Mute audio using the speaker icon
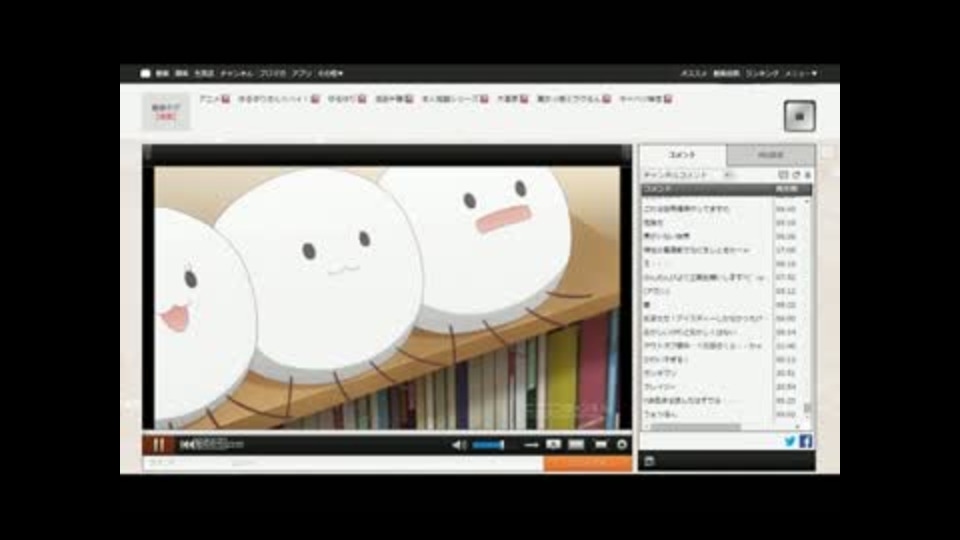The image size is (960, 540). coord(458,445)
